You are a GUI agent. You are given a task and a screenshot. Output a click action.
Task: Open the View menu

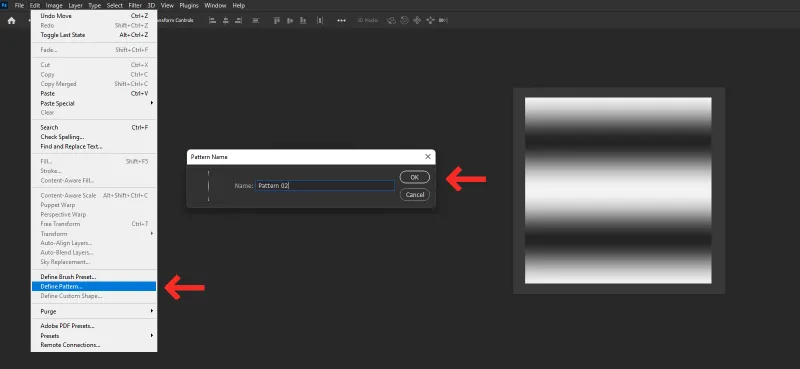click(x=167, y=6)
